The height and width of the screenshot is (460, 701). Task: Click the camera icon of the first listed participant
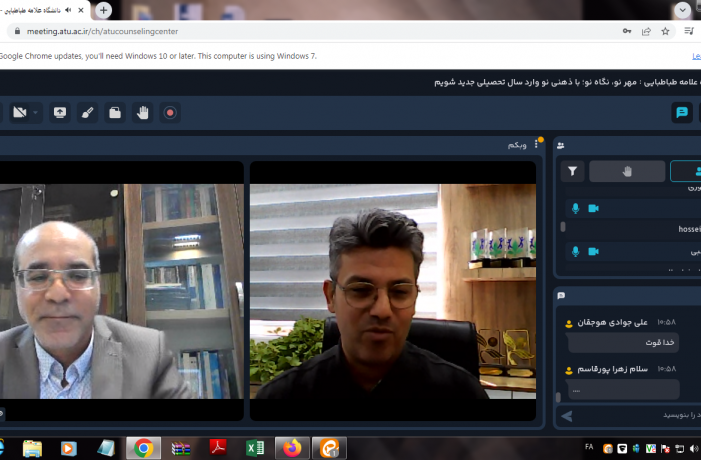[593, 208]
